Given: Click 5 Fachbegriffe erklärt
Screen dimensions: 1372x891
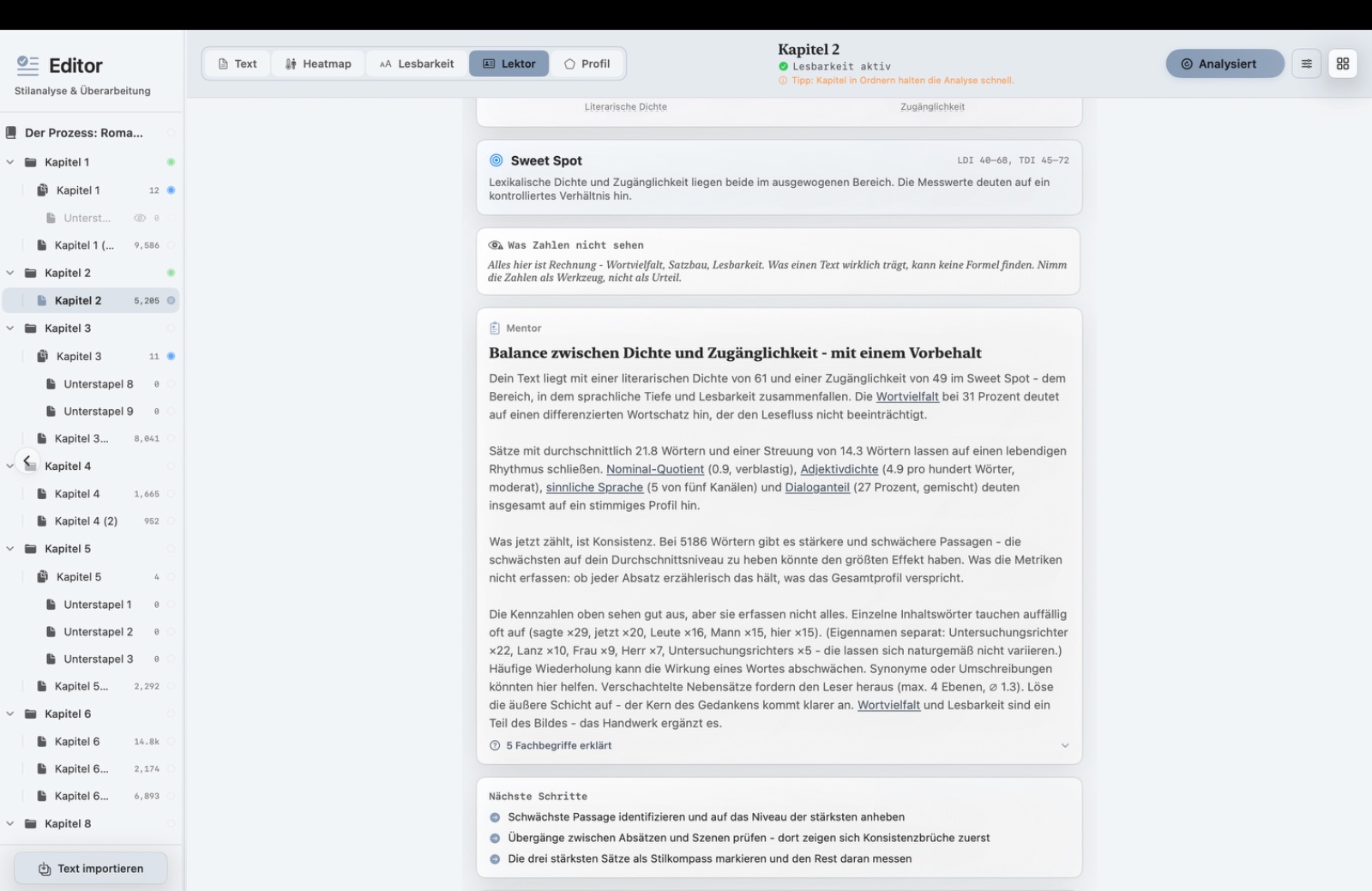Looking at the screenshot, I should point(559,746).
